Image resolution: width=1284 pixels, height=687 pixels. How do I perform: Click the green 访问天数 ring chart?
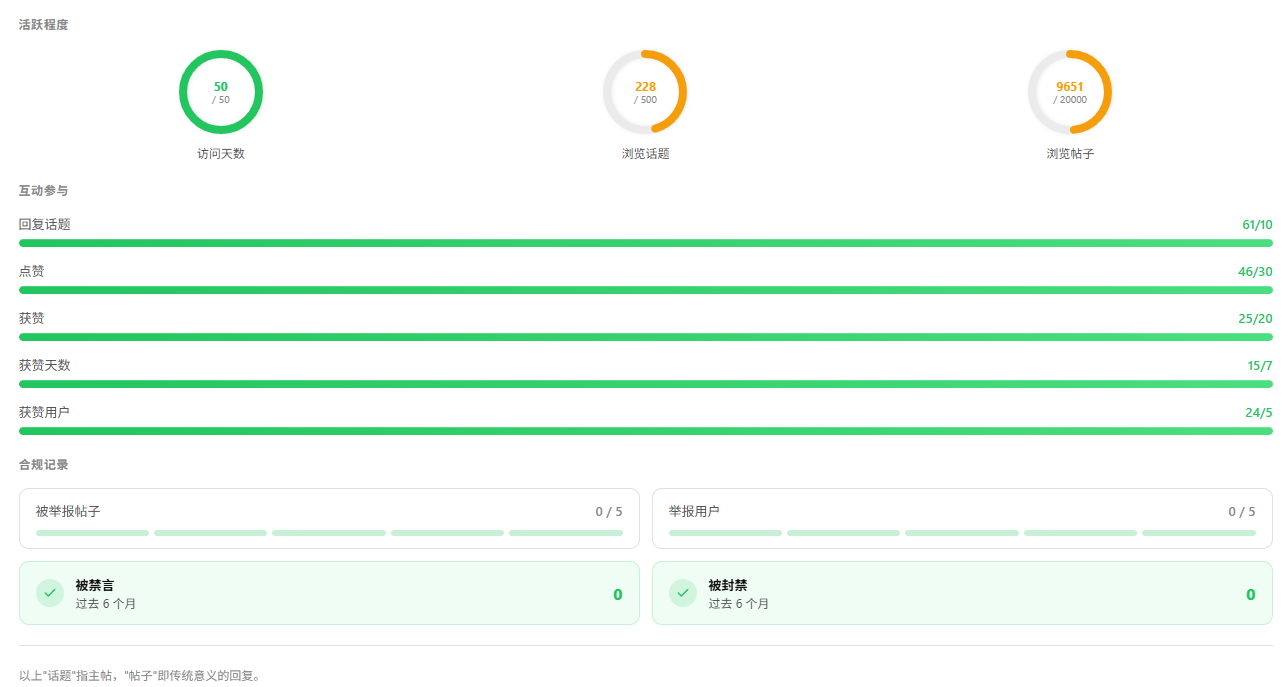[x=221, y=92]
